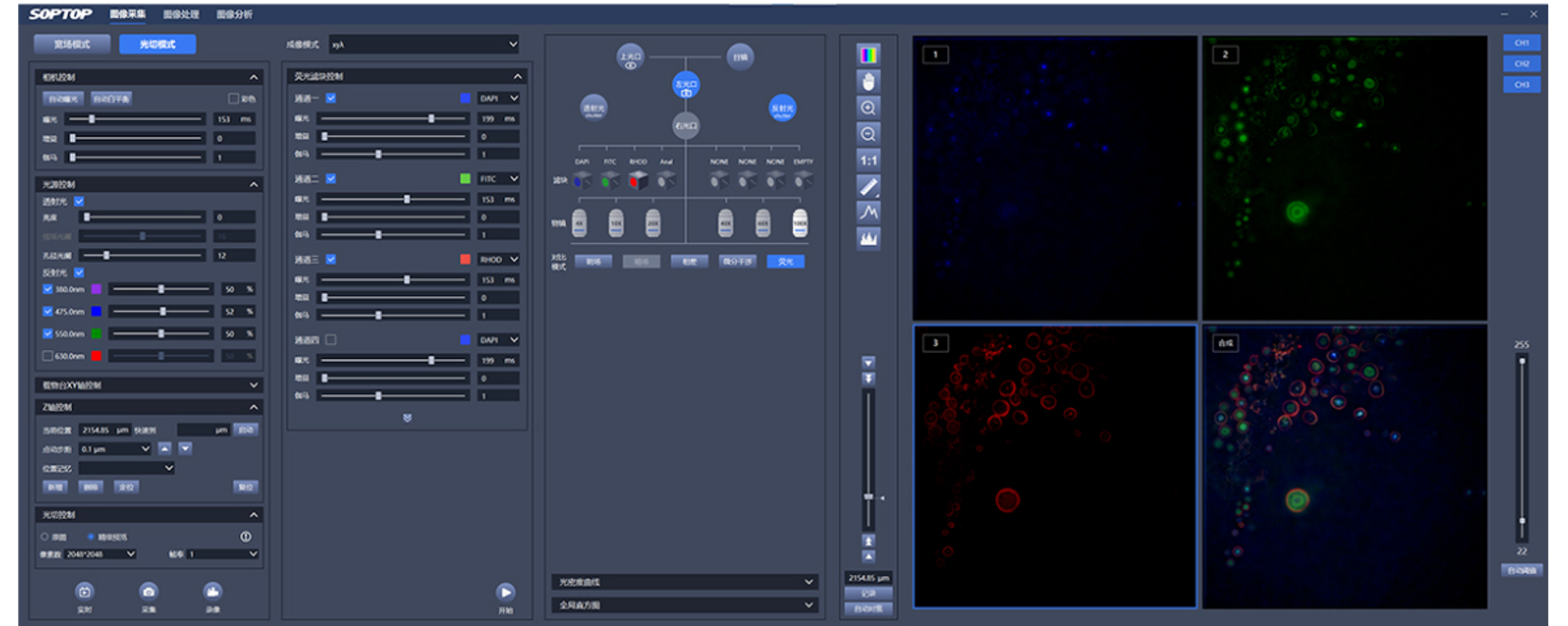
Task: Click the Z axis reset (复位) button
Action: click(x=246, y=487)
